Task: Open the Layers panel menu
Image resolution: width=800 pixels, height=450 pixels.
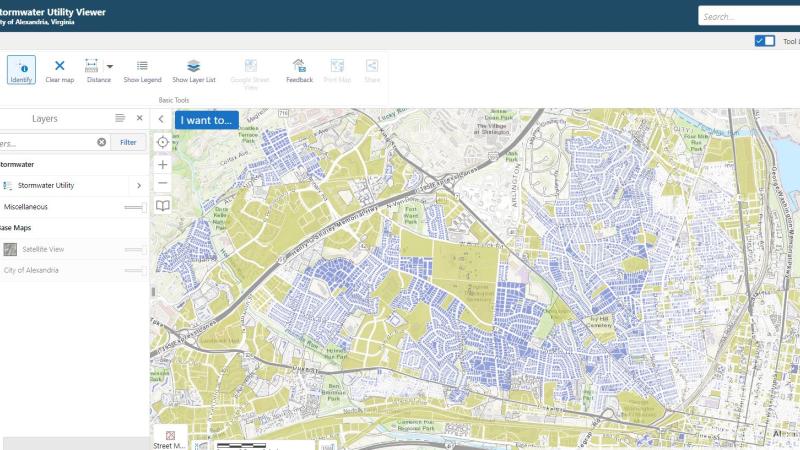Action: [x=120, y=118]
